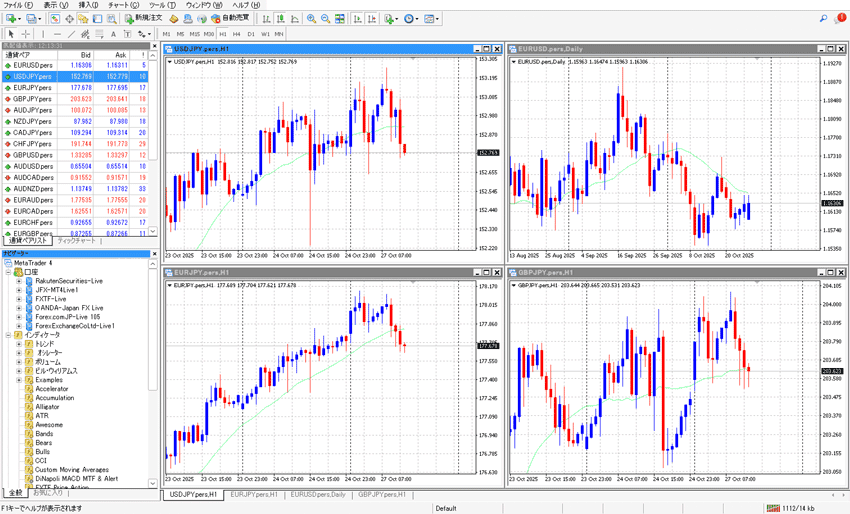Viewport: 850px width, 514px height.
Task: Click Market Watch scrollbar down arrow
Action: tap(153, 232)
